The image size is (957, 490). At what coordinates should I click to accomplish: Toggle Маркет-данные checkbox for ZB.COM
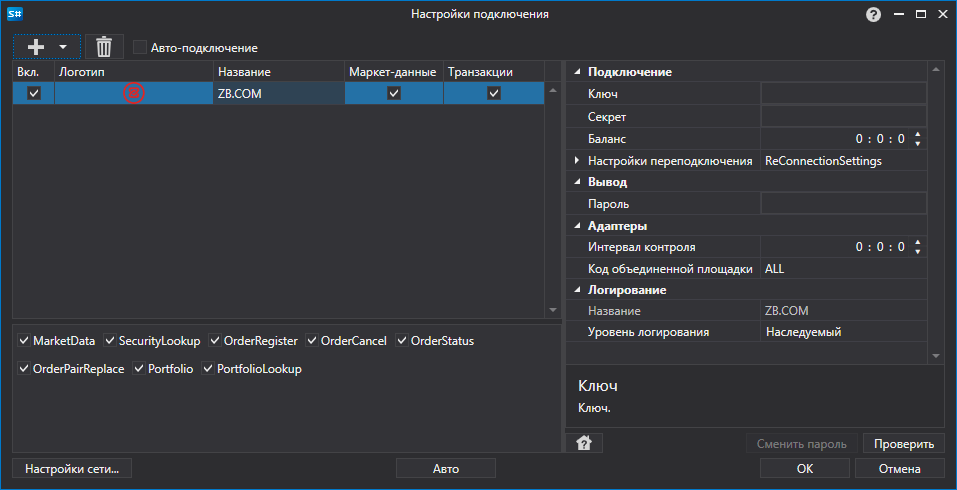pos(394,93)
